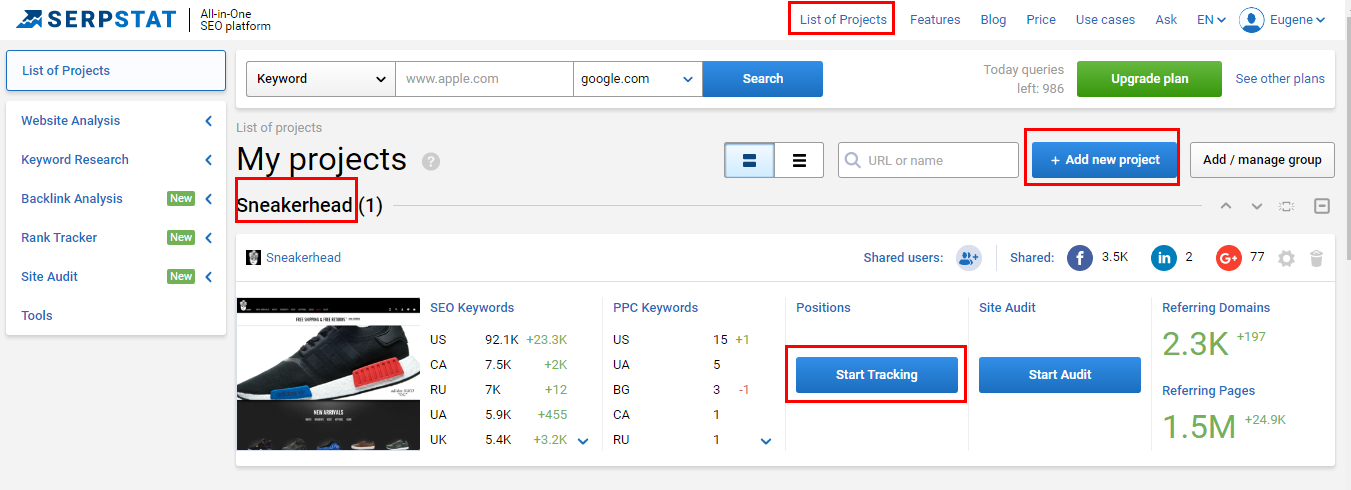This screenshot has width=1351, height=490.
Task: Go to the Blog page
Action: [x=994, y=20]
